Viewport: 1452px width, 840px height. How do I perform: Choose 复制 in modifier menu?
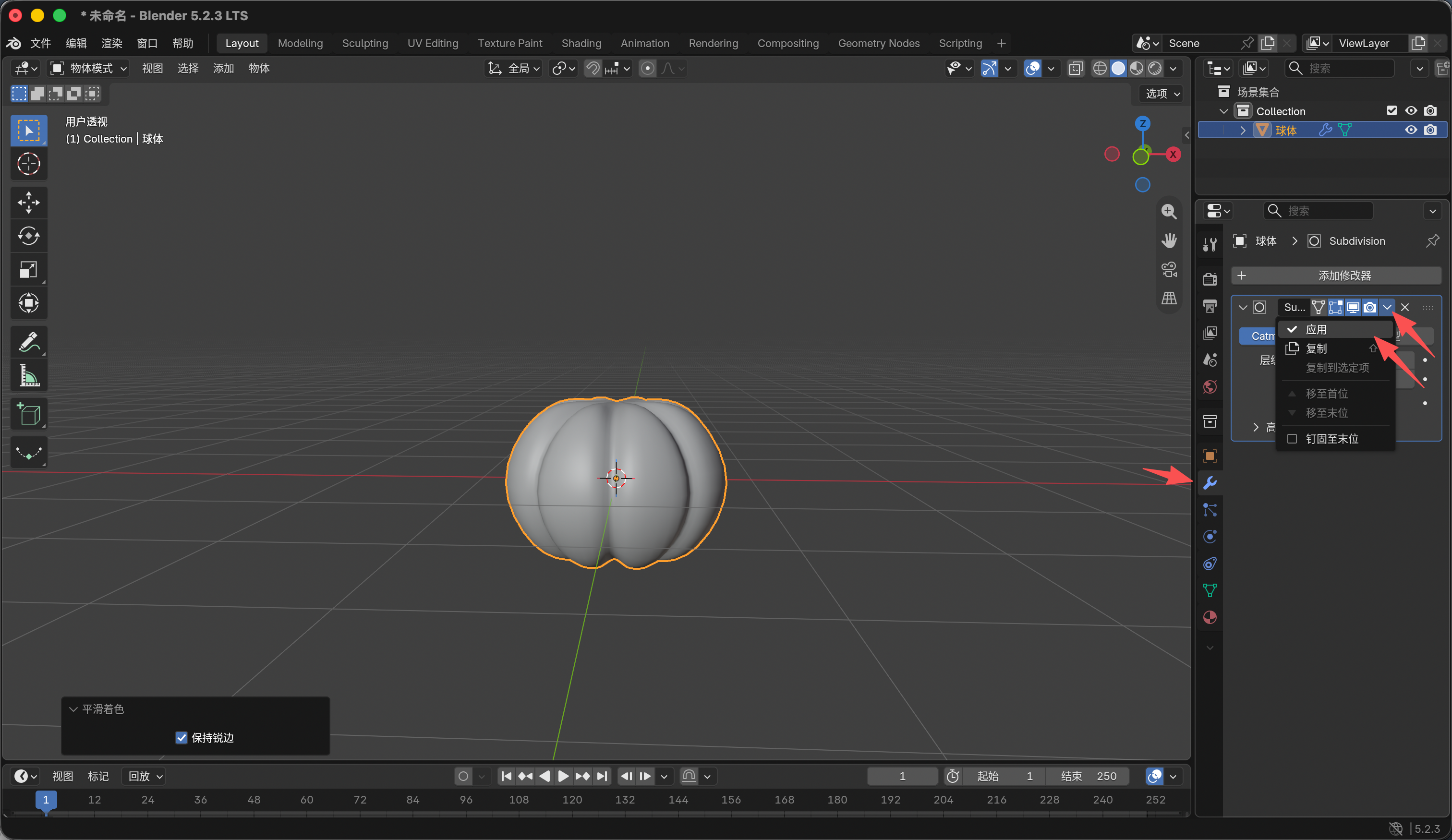(x=1335, y=348)
